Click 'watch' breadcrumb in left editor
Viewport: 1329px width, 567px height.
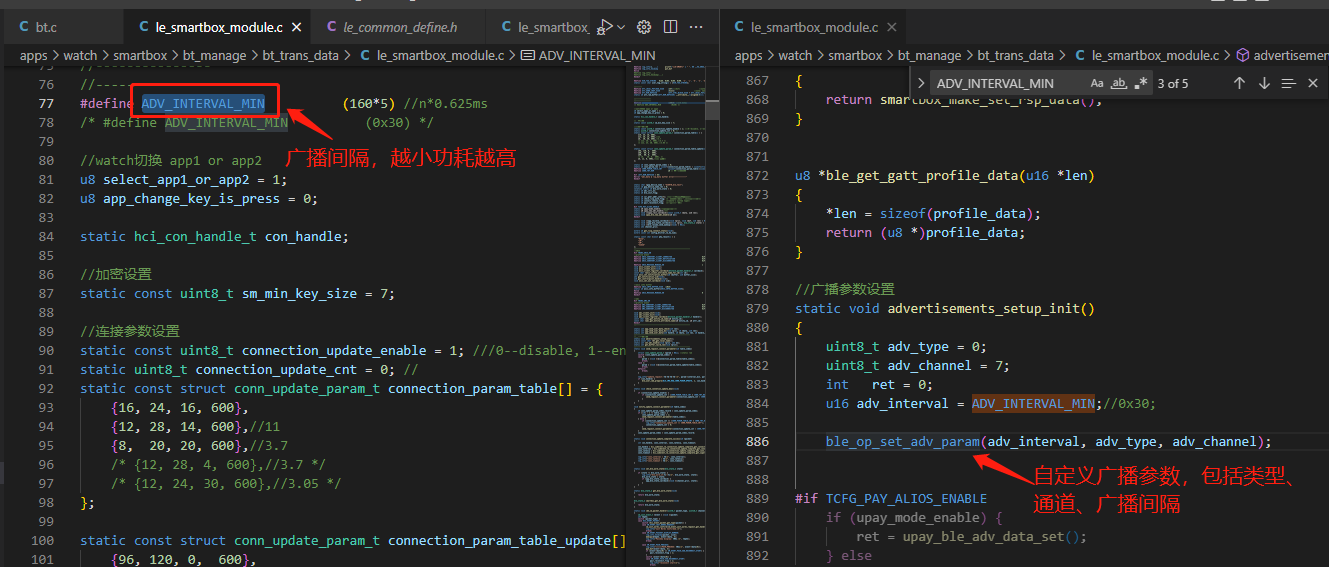pos(81,56)
